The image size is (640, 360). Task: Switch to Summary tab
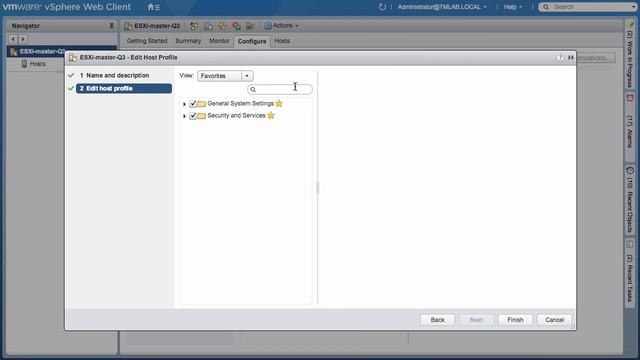[188, 41]
